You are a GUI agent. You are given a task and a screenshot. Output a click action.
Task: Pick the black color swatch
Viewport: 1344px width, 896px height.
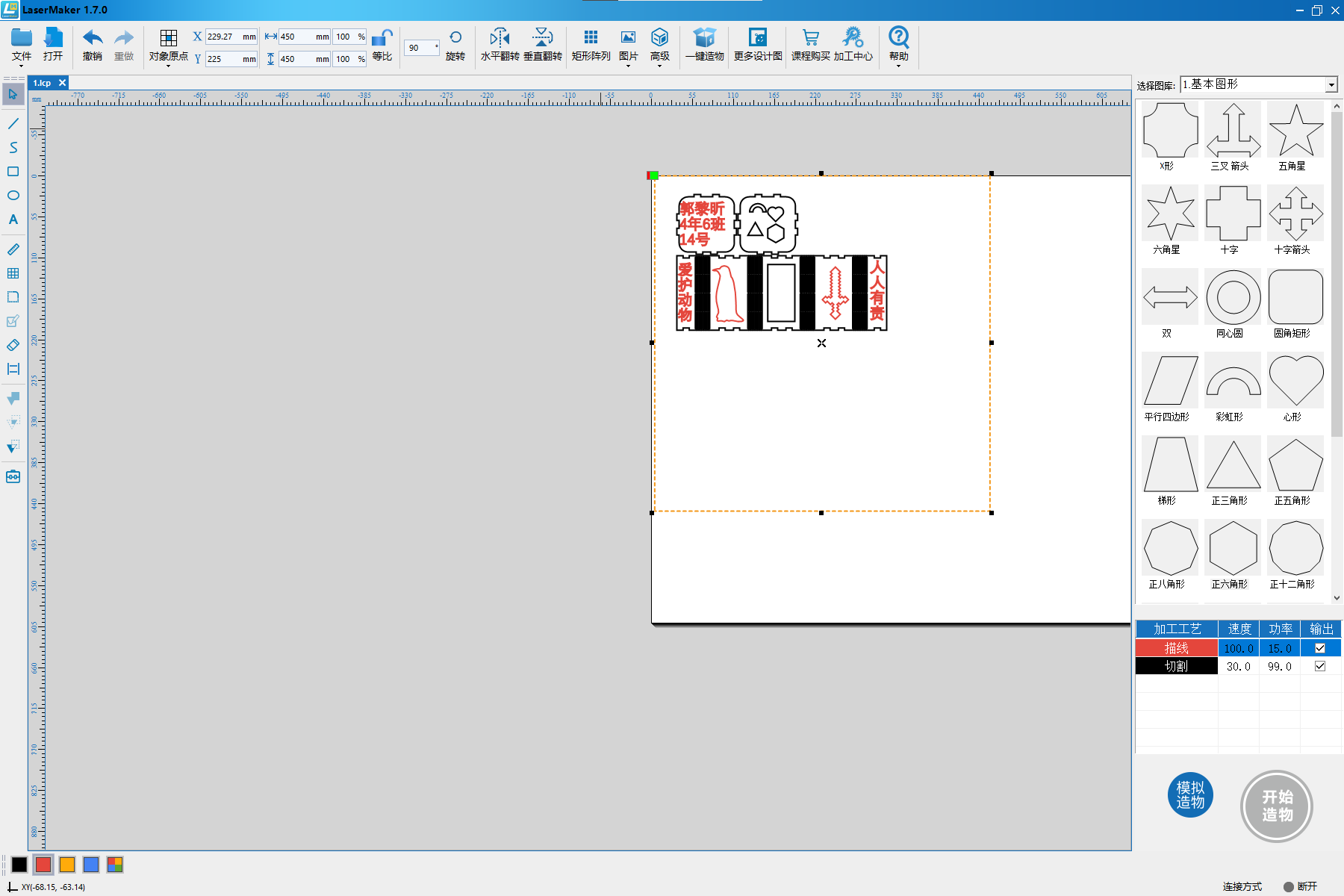19,865
